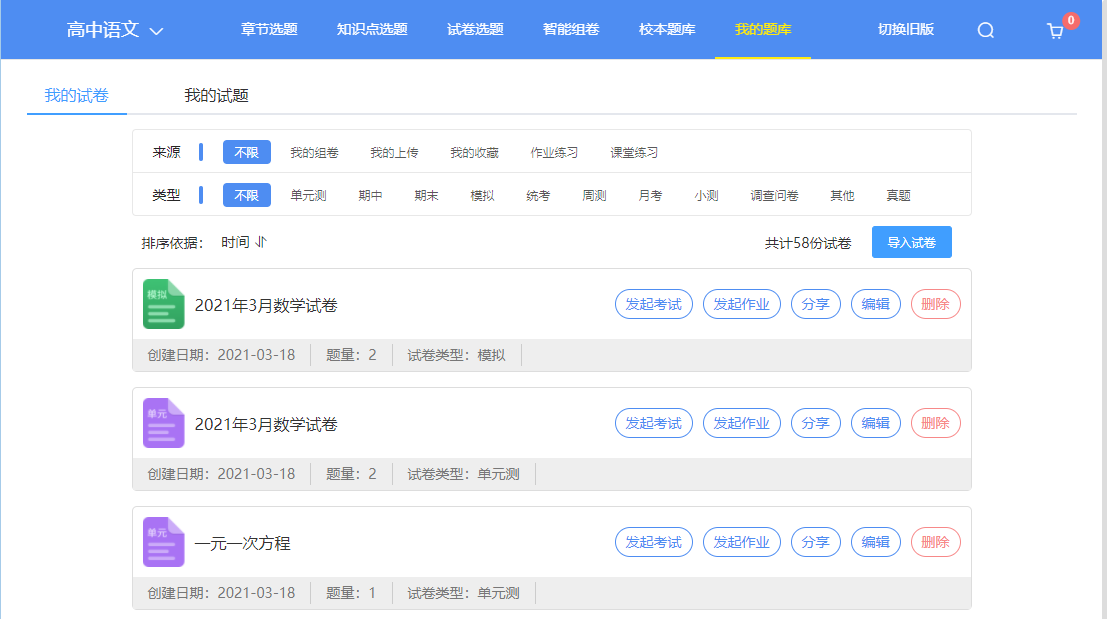Open the 一元一次方程 paper title

pos(243,544)
